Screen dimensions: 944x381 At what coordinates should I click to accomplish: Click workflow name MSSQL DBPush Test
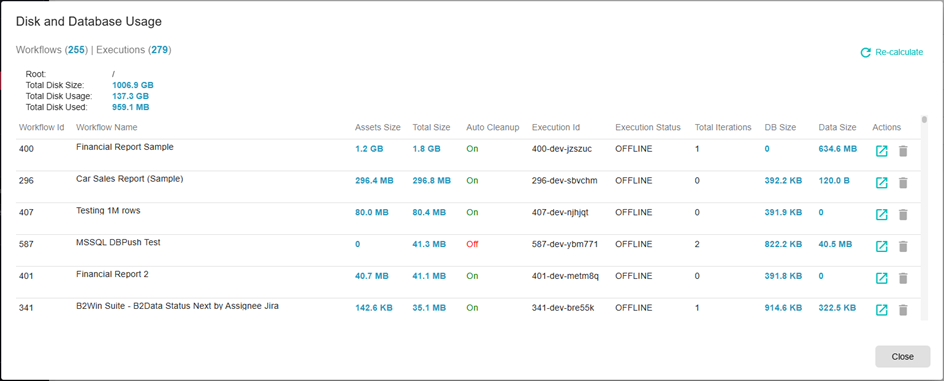click(x=118, y=242)
